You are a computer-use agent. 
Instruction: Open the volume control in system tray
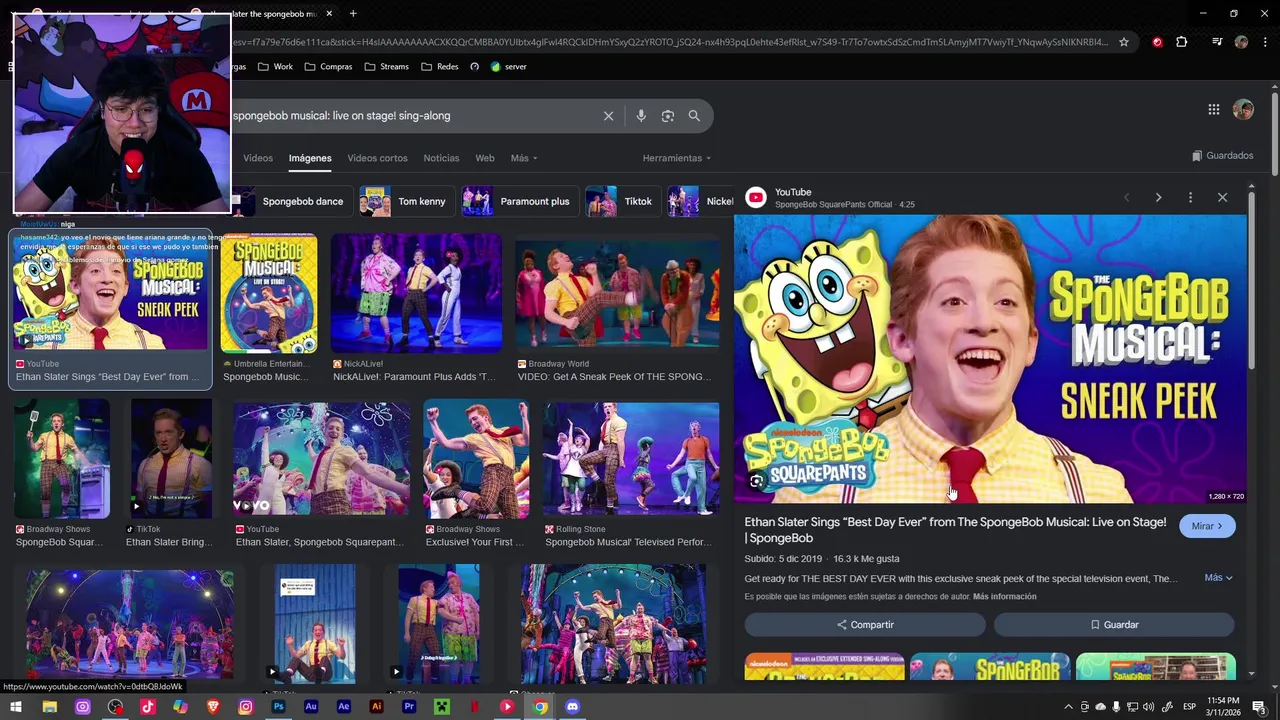coord(1149,707)
